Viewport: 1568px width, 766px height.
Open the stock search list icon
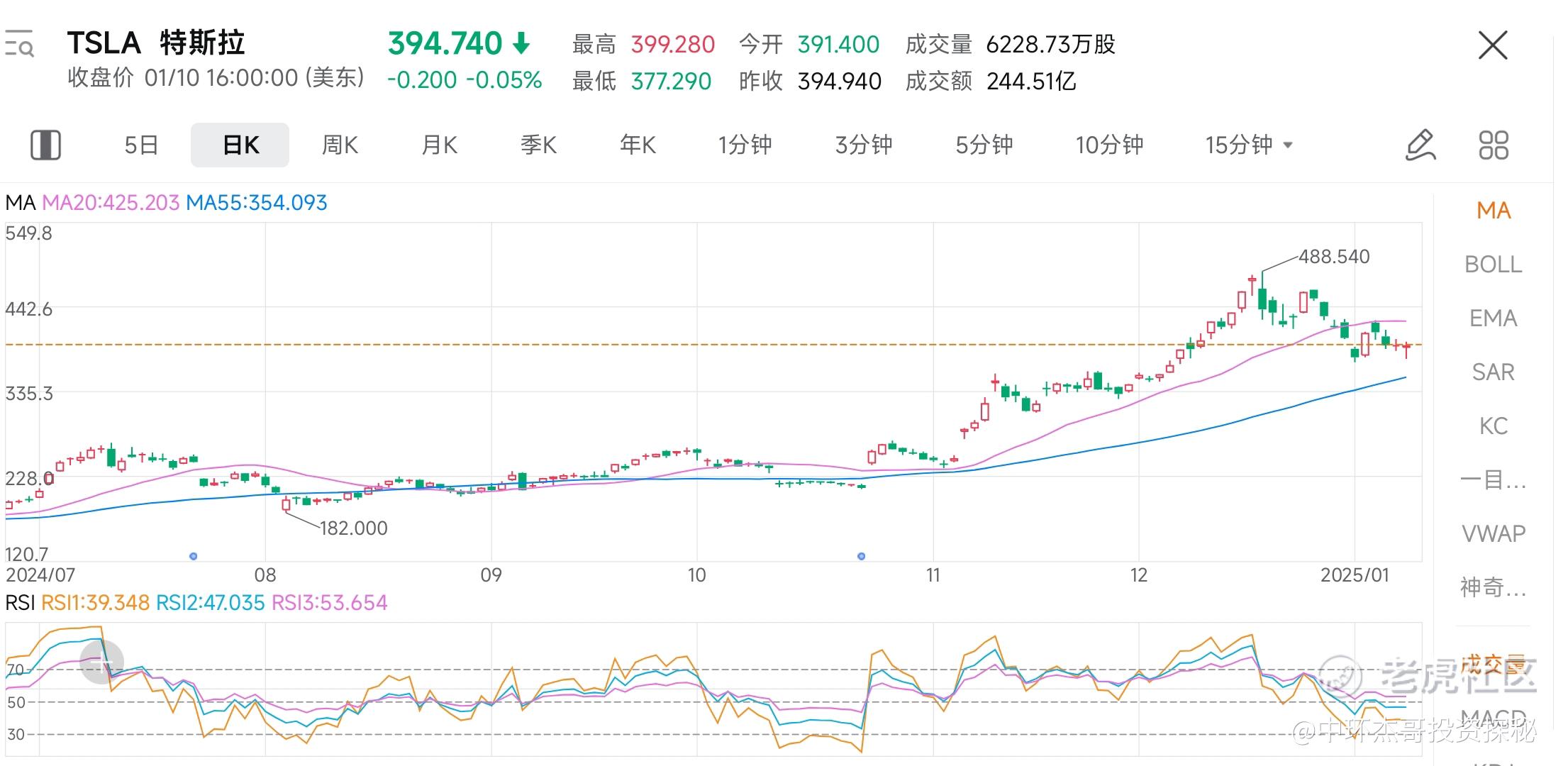tap(19, 44)
